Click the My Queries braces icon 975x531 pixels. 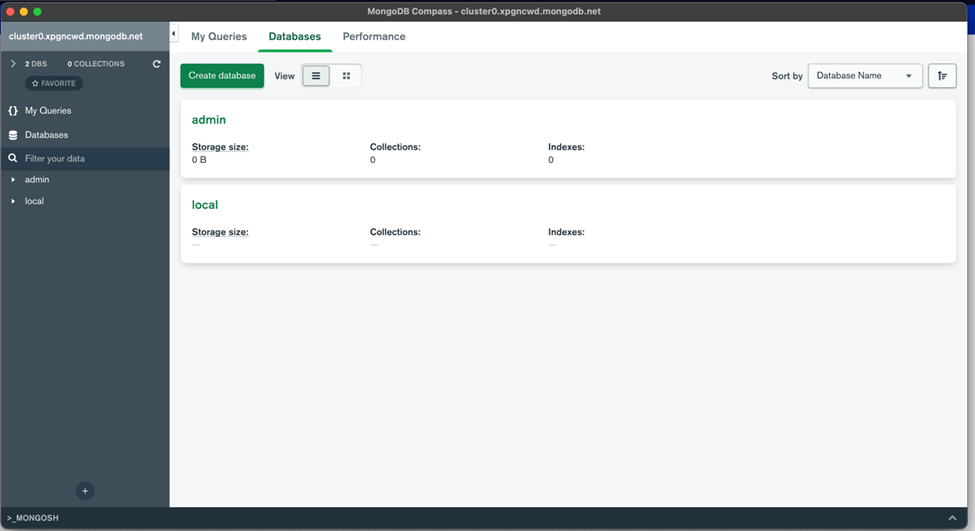click(13, 111)
